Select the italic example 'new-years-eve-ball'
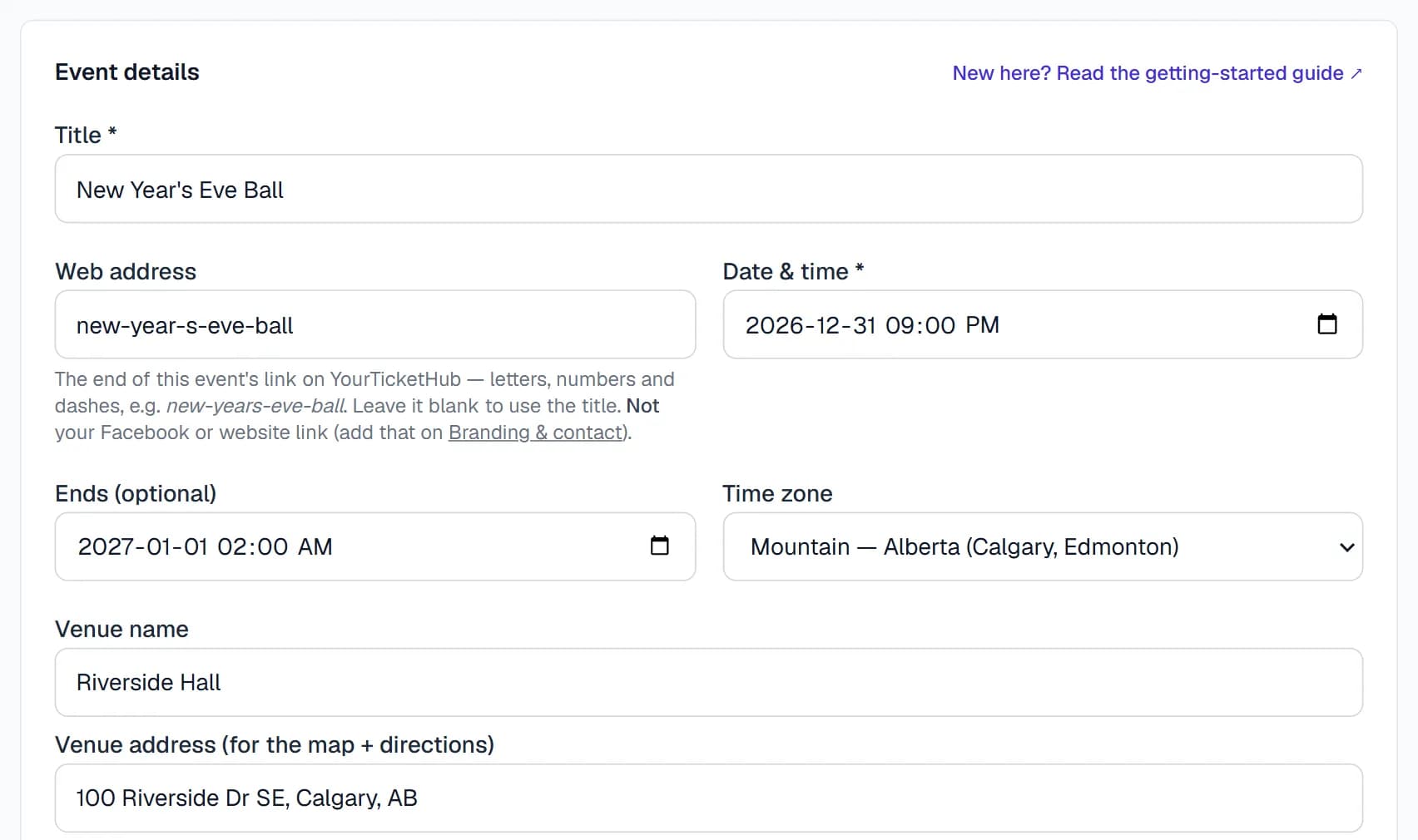 255,406
